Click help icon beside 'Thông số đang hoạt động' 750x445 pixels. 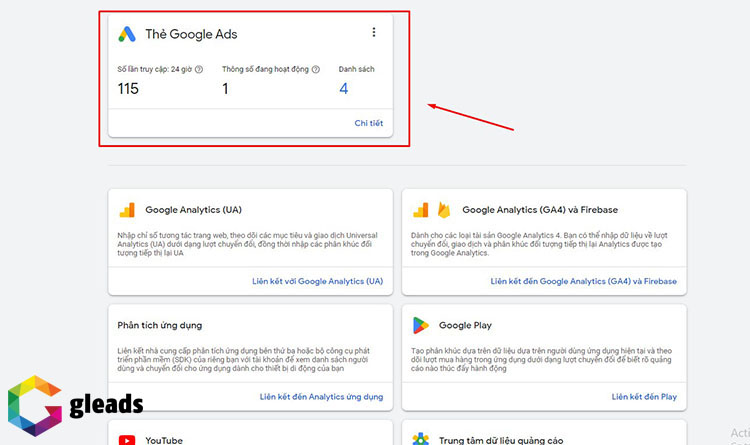click(316, 69)
